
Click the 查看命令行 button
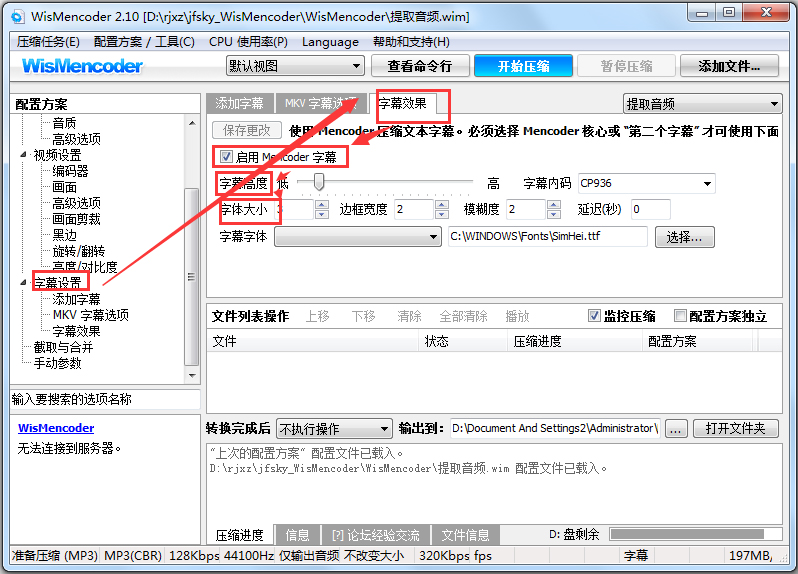[x=420, y=66]
